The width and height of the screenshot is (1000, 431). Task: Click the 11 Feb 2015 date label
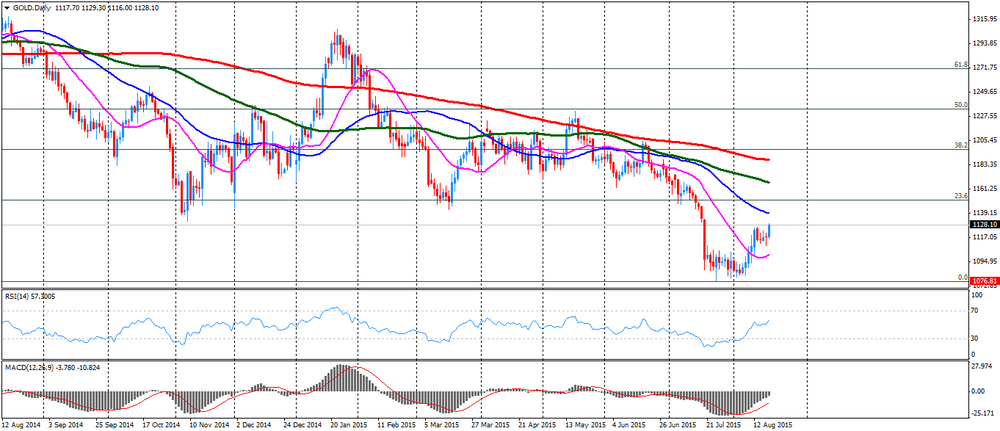(x=395, y=423)
